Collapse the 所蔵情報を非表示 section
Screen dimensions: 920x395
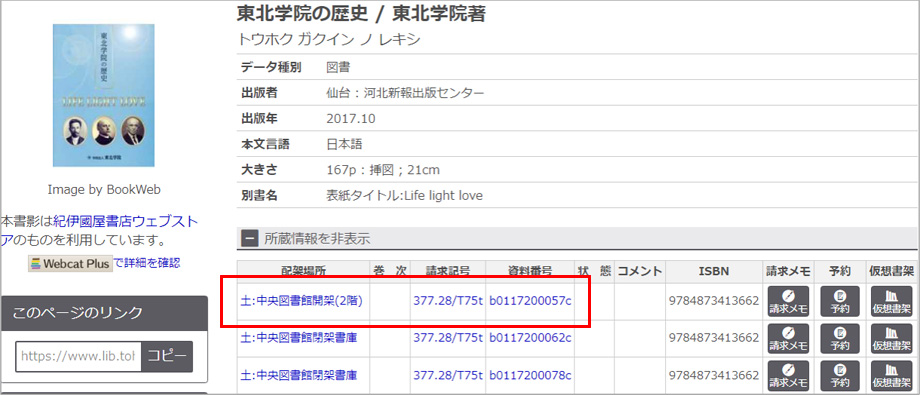tap(250, 239)
